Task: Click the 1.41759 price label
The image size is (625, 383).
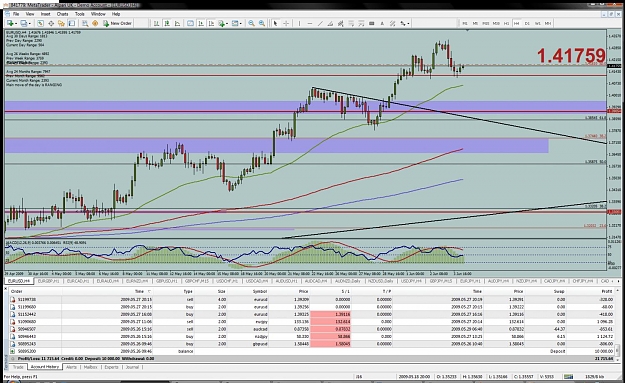Action: click(x=571, y=55)
